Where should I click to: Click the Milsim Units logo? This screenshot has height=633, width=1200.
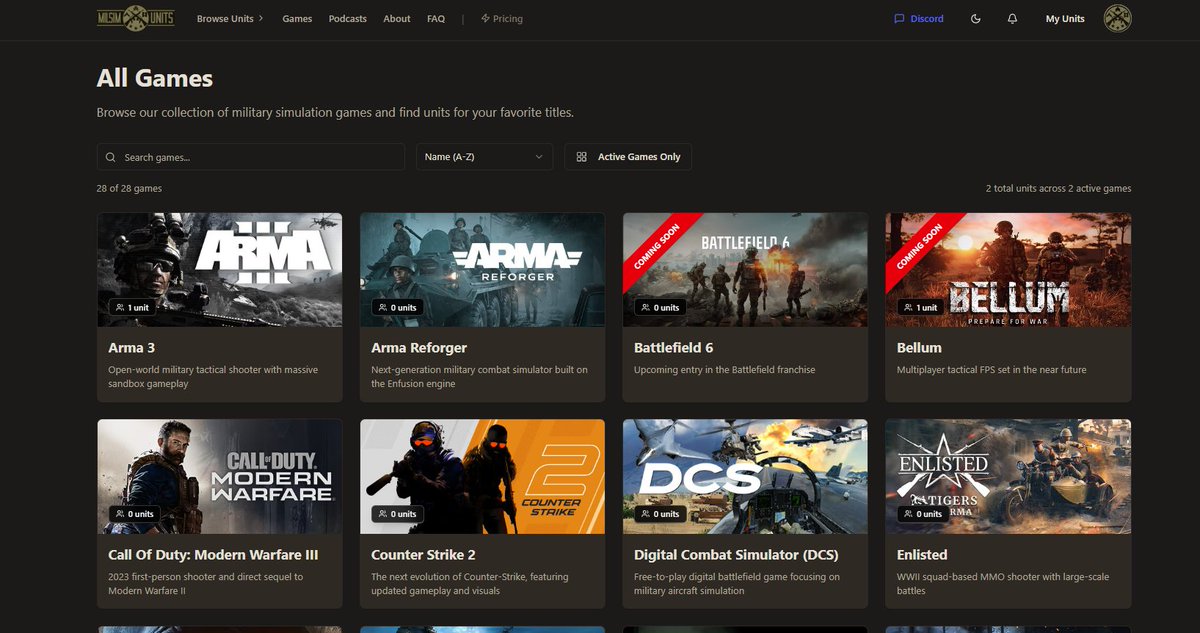click(x=135, y=18)
